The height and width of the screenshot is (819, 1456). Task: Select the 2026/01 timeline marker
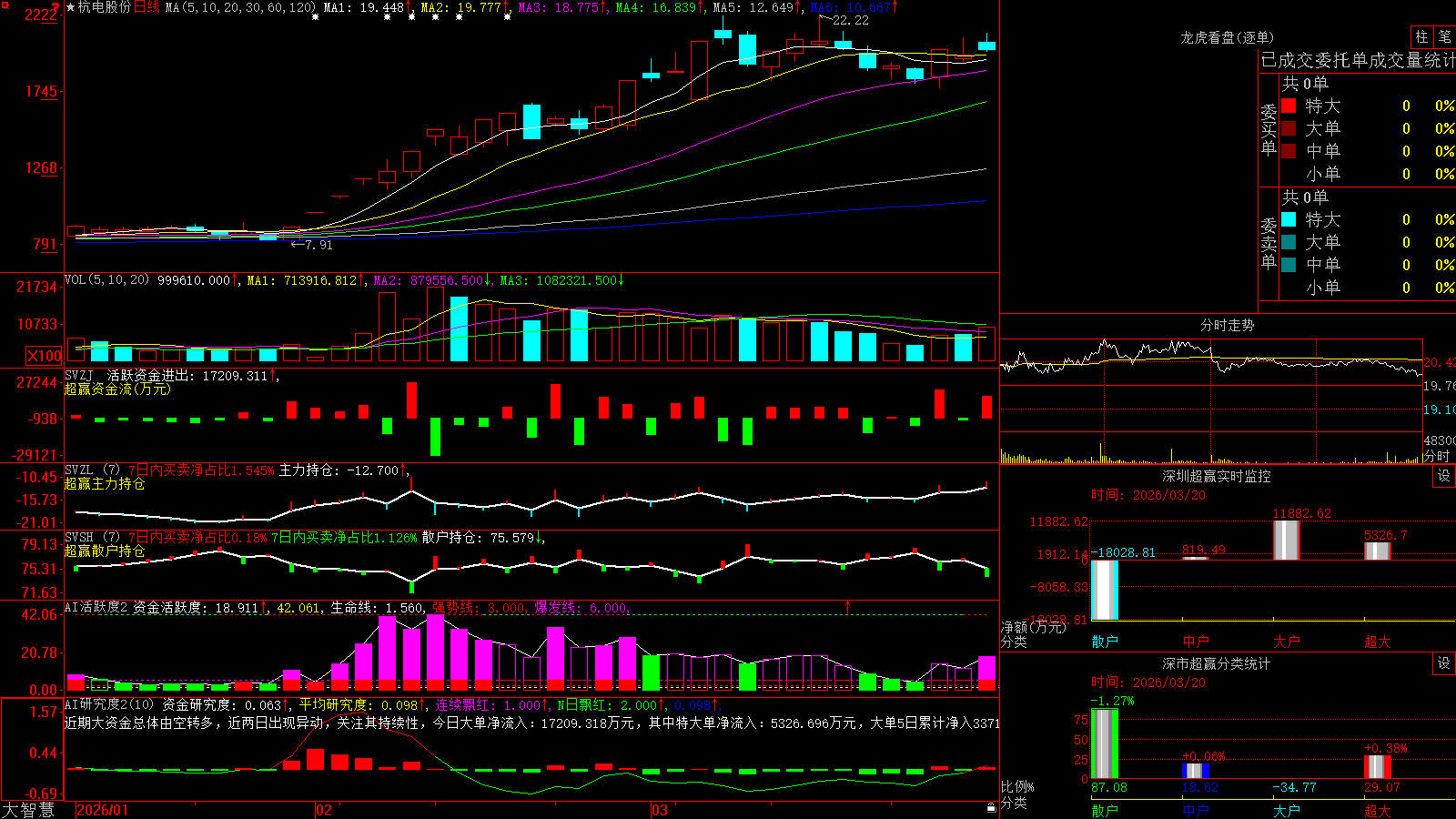coord(102,810)
